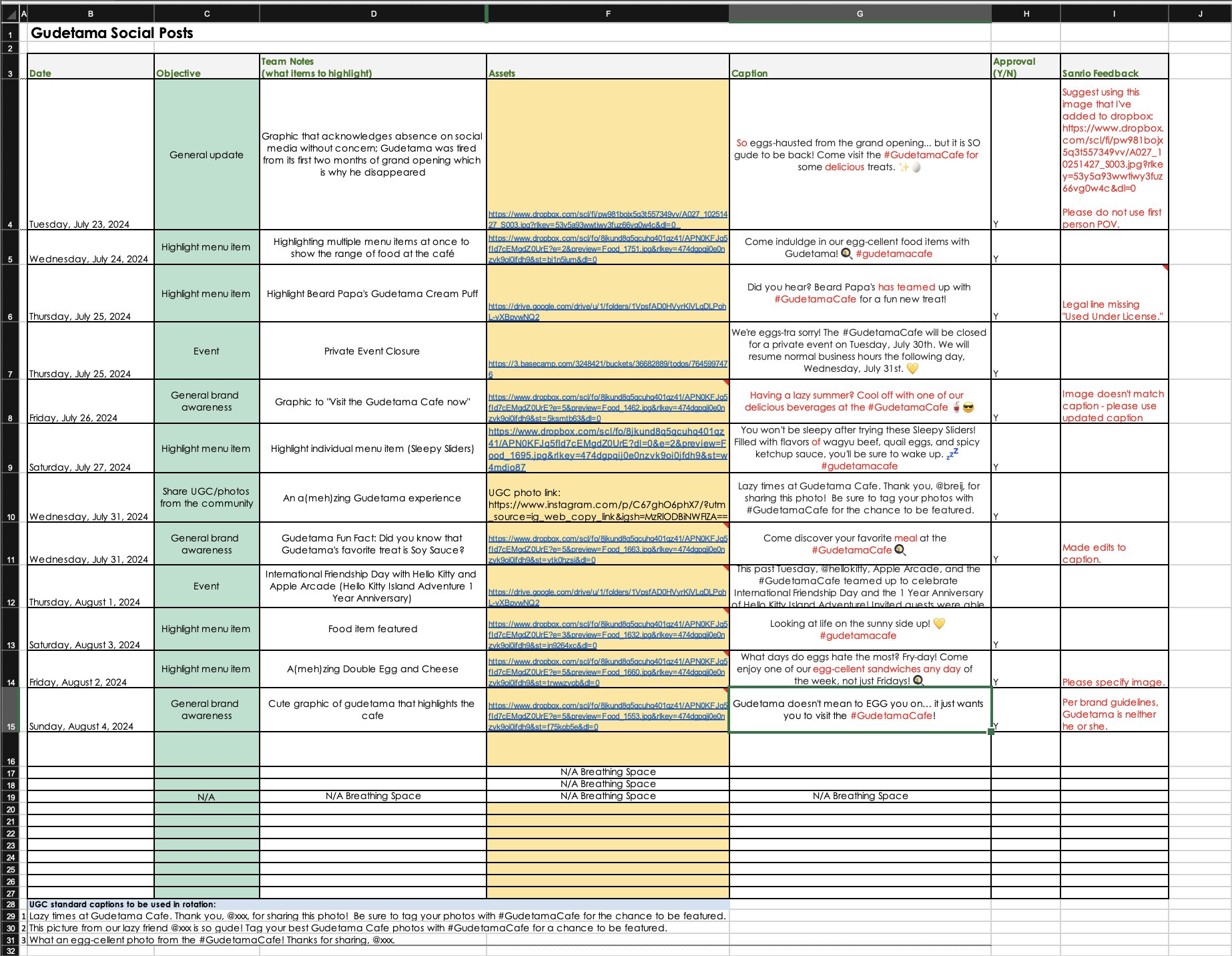Select 'Thursday, August 1, 2024' date cell
Viewport: 1232px width, 956px height.
[x=91, y=586]
